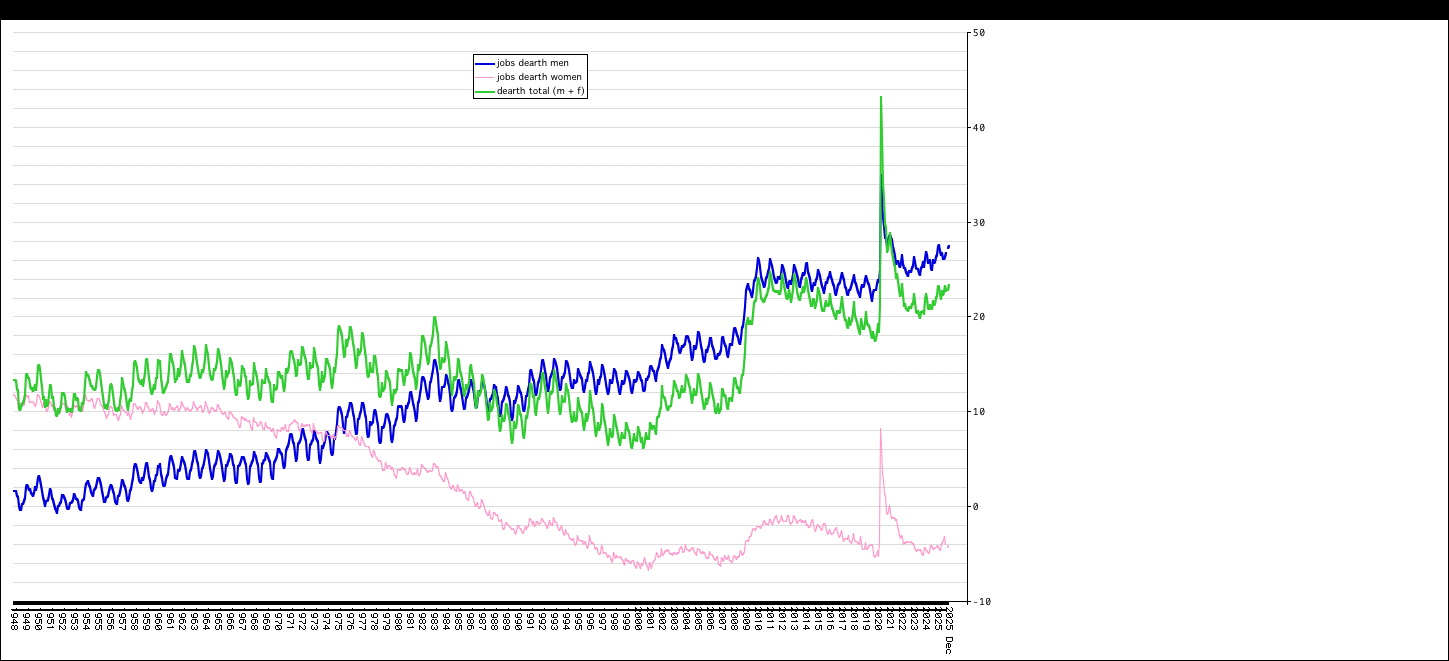The height and width of the screenshot is (661, 1449).
Task: Select the green line swatch in the legend
Action: click(x=485, y=91)
